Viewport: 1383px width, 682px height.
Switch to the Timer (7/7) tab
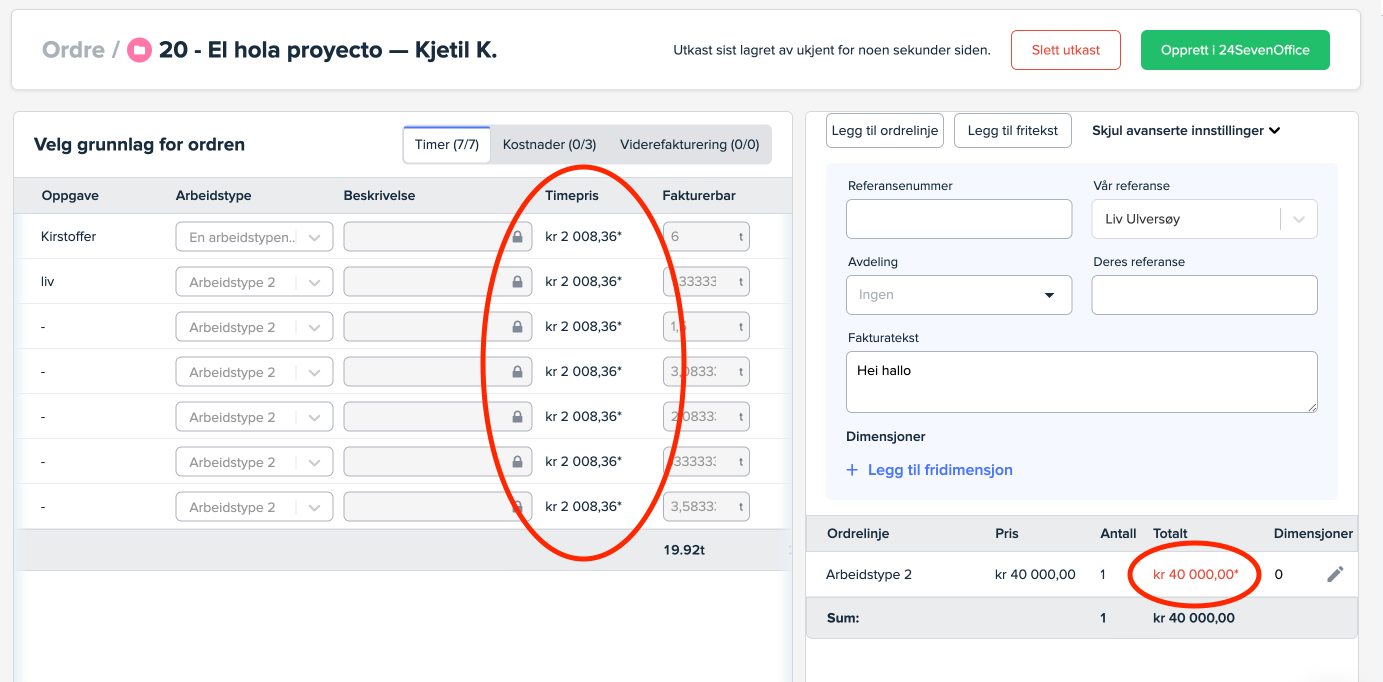(446, 145)
